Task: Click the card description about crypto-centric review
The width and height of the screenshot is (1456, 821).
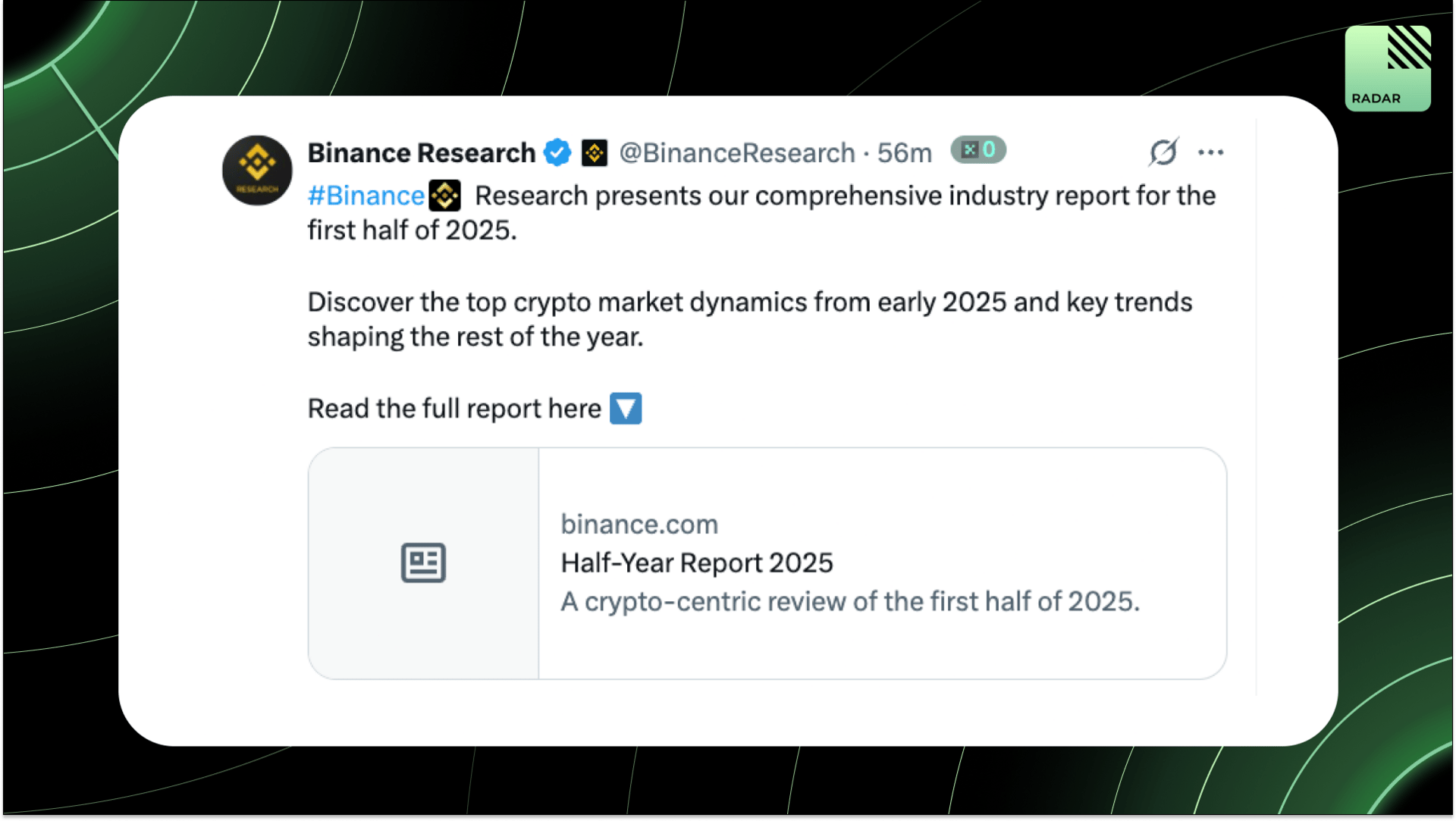Action: click(x=850, y=602)
